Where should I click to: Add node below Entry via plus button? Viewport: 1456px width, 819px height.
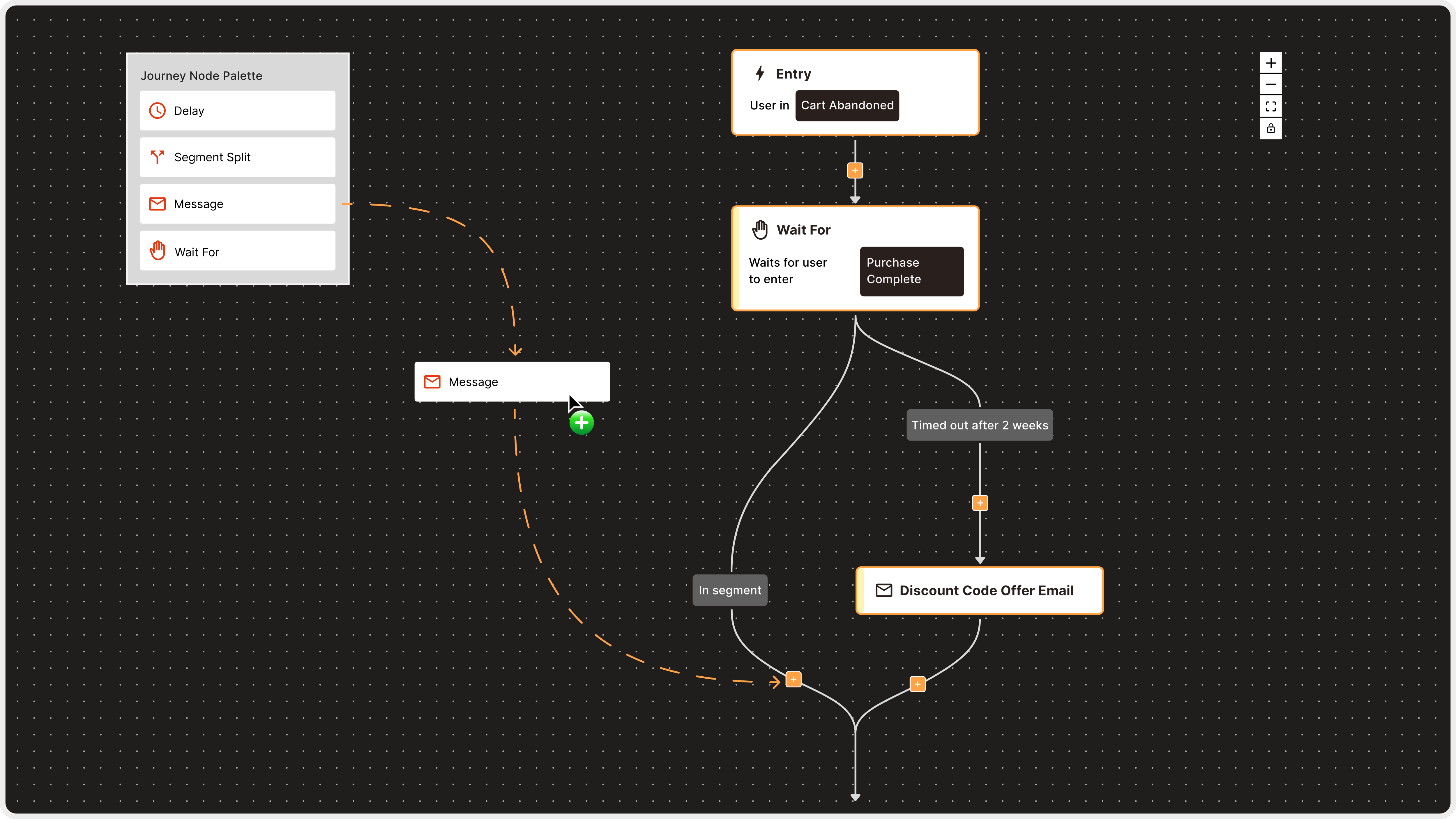(855, 171)
